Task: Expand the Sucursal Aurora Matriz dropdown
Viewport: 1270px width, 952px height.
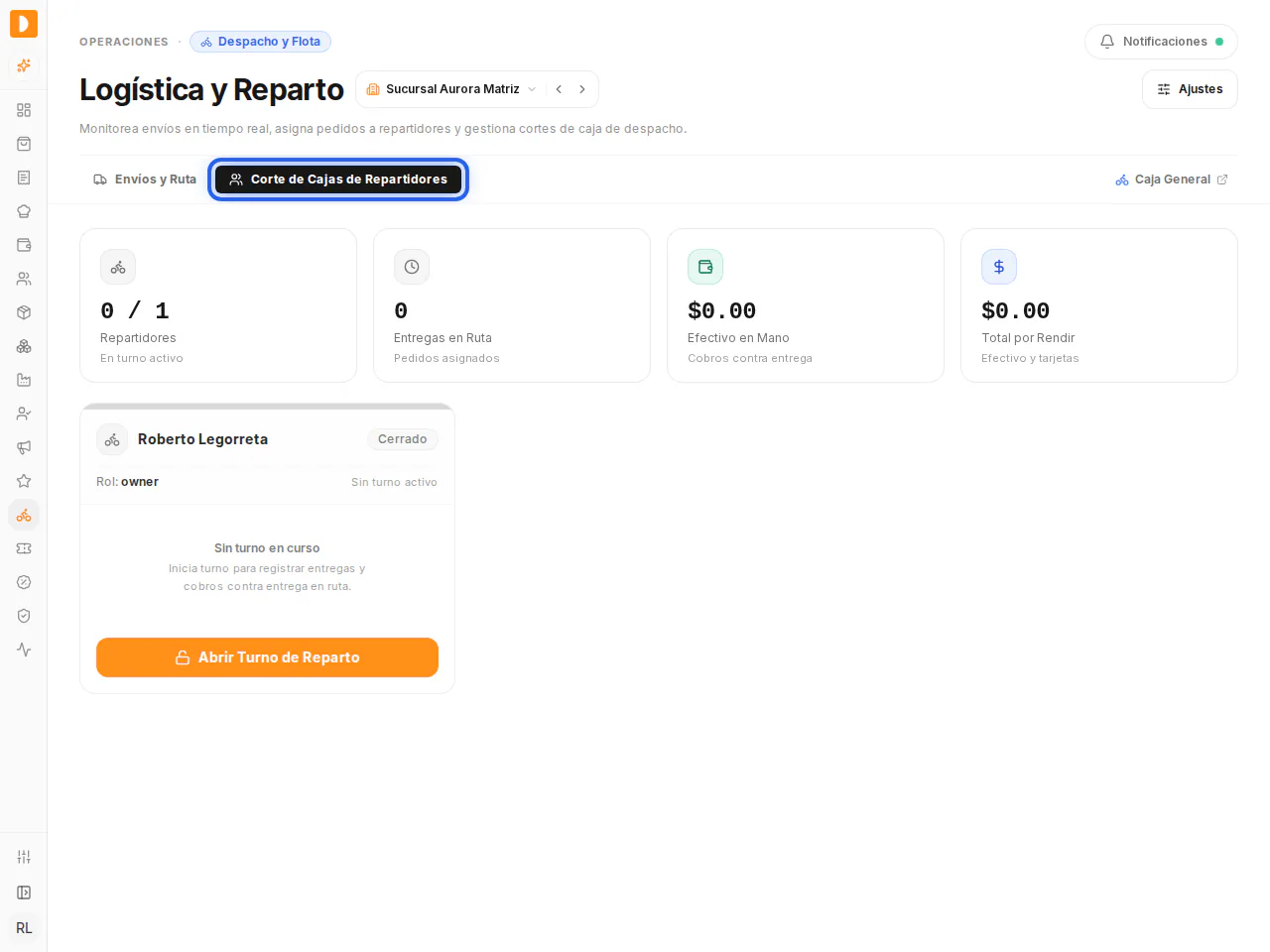Action: 451,89
